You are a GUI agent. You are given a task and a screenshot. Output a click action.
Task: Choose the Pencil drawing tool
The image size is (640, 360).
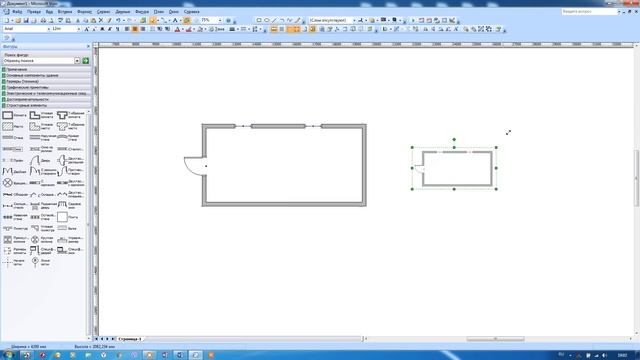(x=298, y=20)
